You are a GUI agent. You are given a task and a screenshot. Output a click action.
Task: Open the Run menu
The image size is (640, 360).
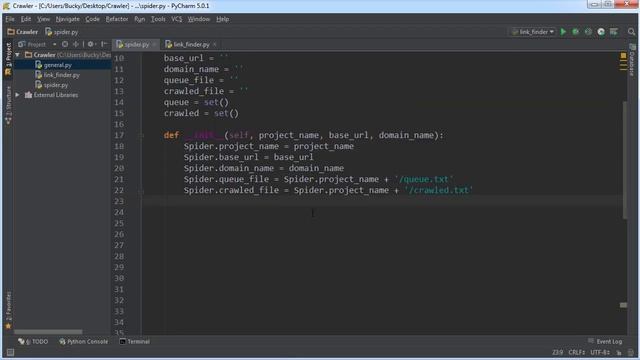140,19
